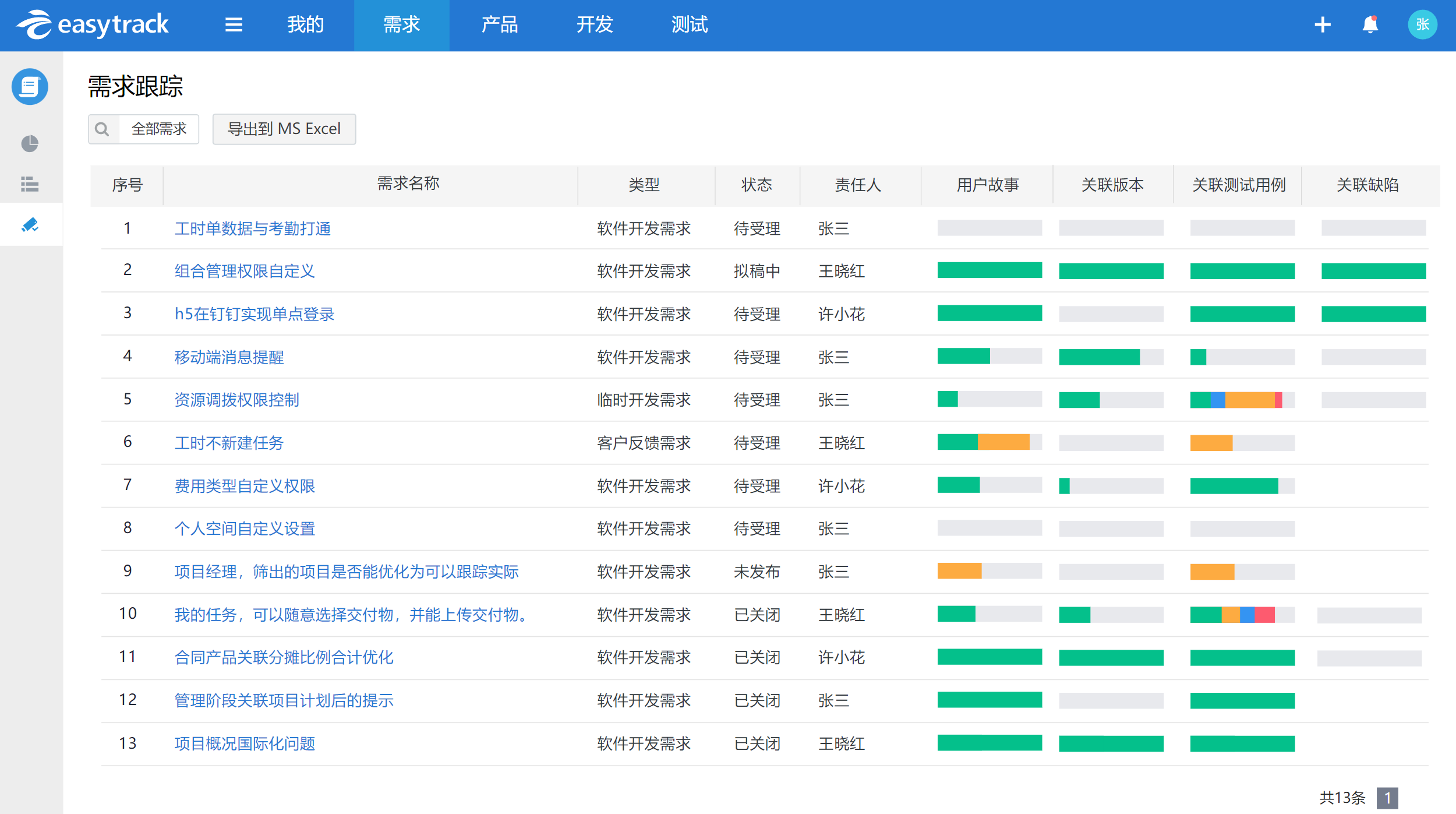This screenshot has width=1456, height=814.
Task: Open the 全部需求 filter dropdown
Action: 159,129
